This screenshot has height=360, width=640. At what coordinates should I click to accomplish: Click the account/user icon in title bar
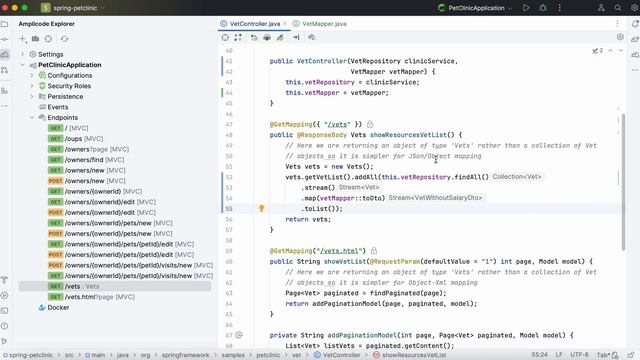[601, 8]
